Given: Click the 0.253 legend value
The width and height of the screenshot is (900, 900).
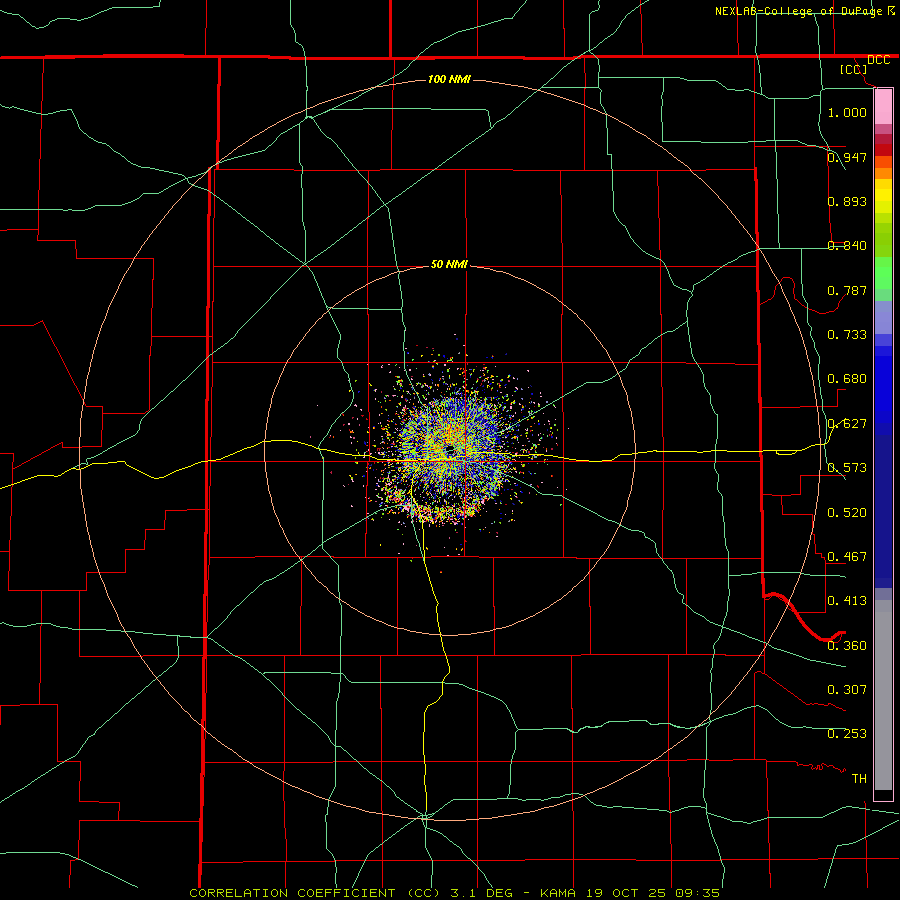Looking at the screenshot, I should [847, 734].
